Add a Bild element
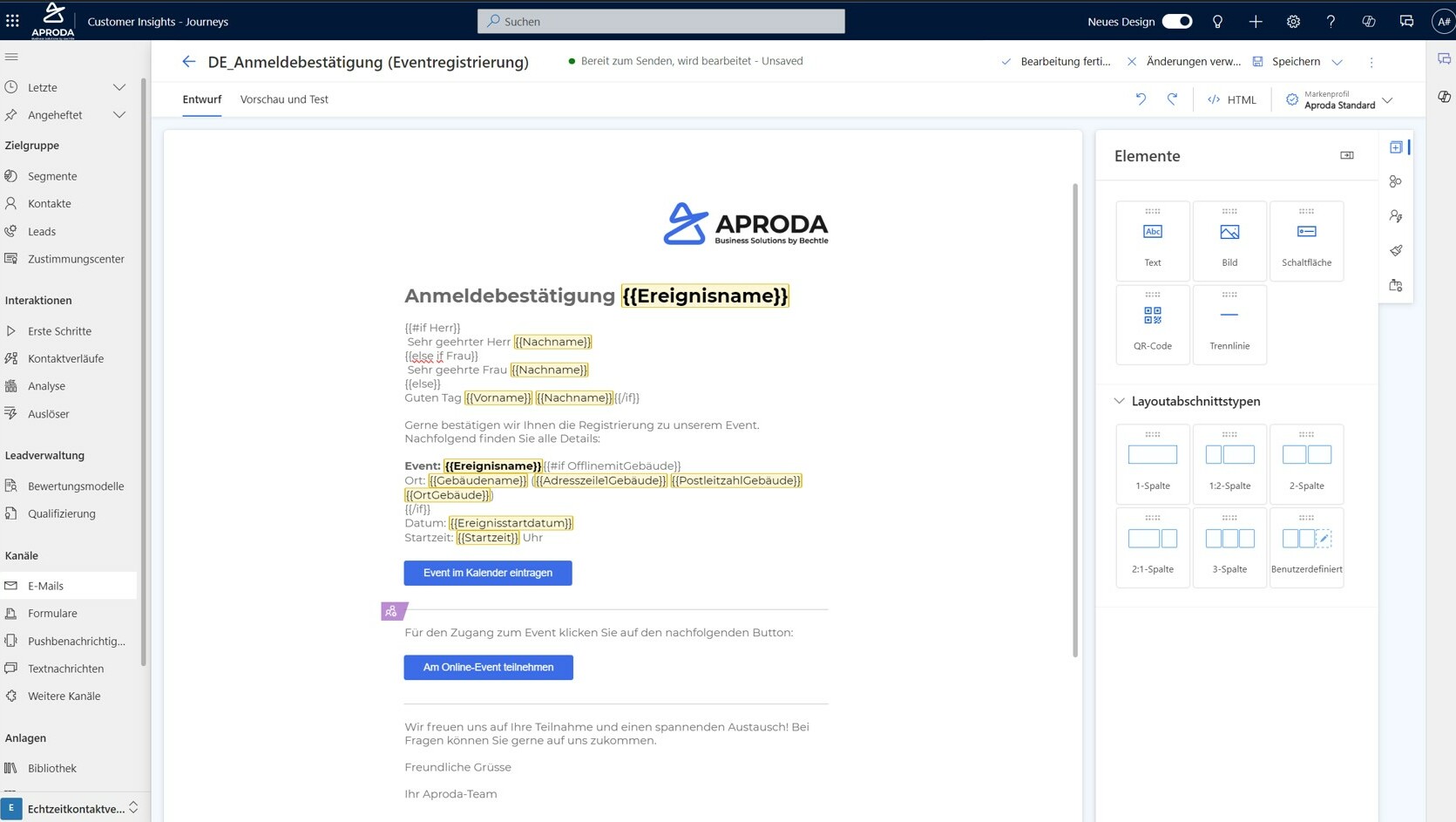 click(x=1229, y=241)
